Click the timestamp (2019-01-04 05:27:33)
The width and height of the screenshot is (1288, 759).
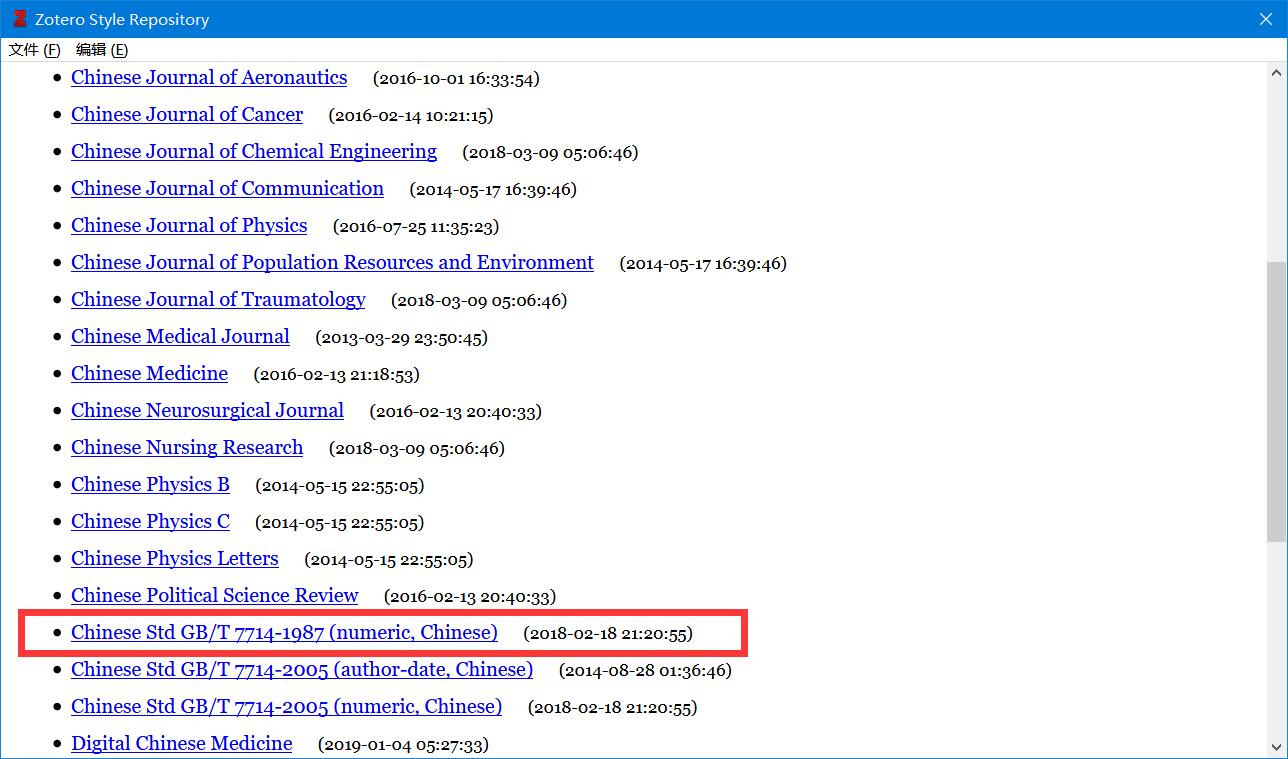pos(403,745)
